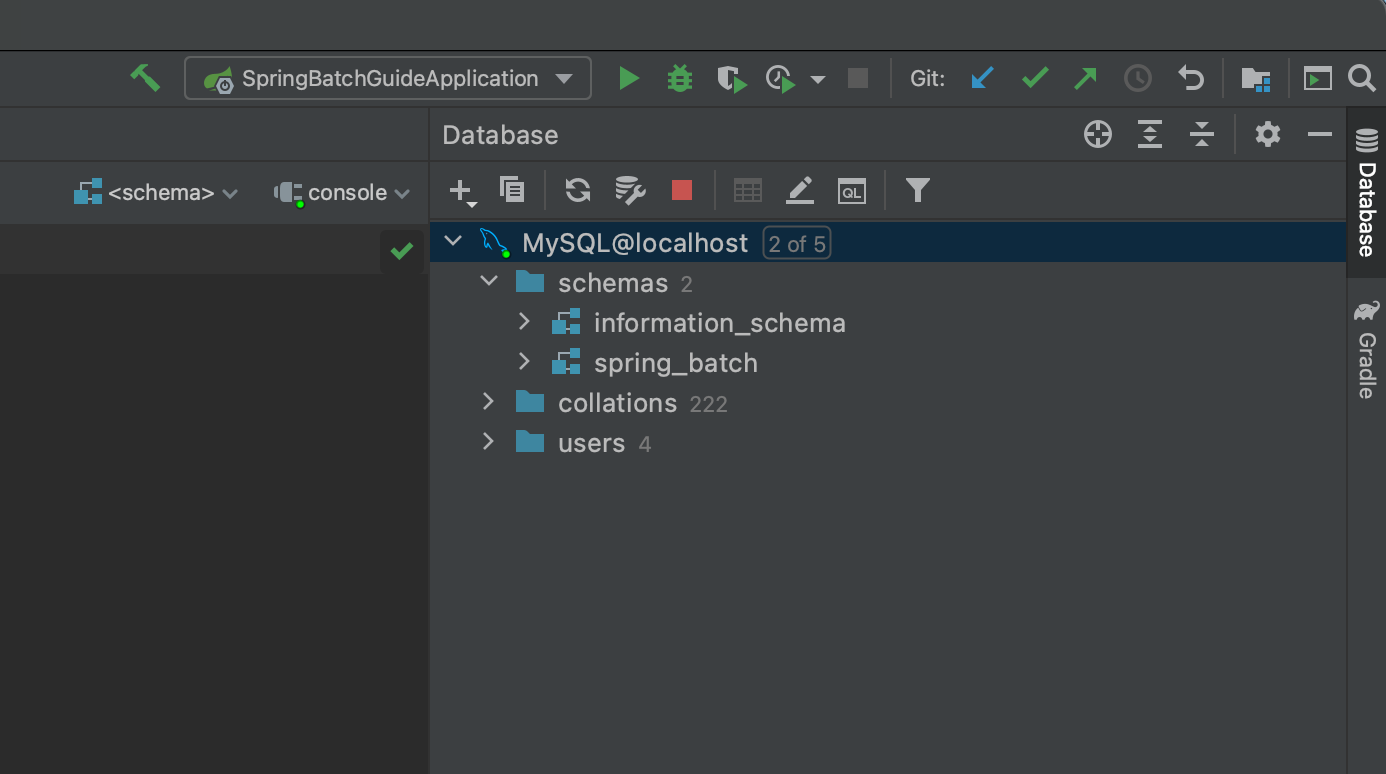Viewport: 1386px width, 774px height.
Task: Open the <schema> selector dropdown
Action: click(x=156, y=193)
